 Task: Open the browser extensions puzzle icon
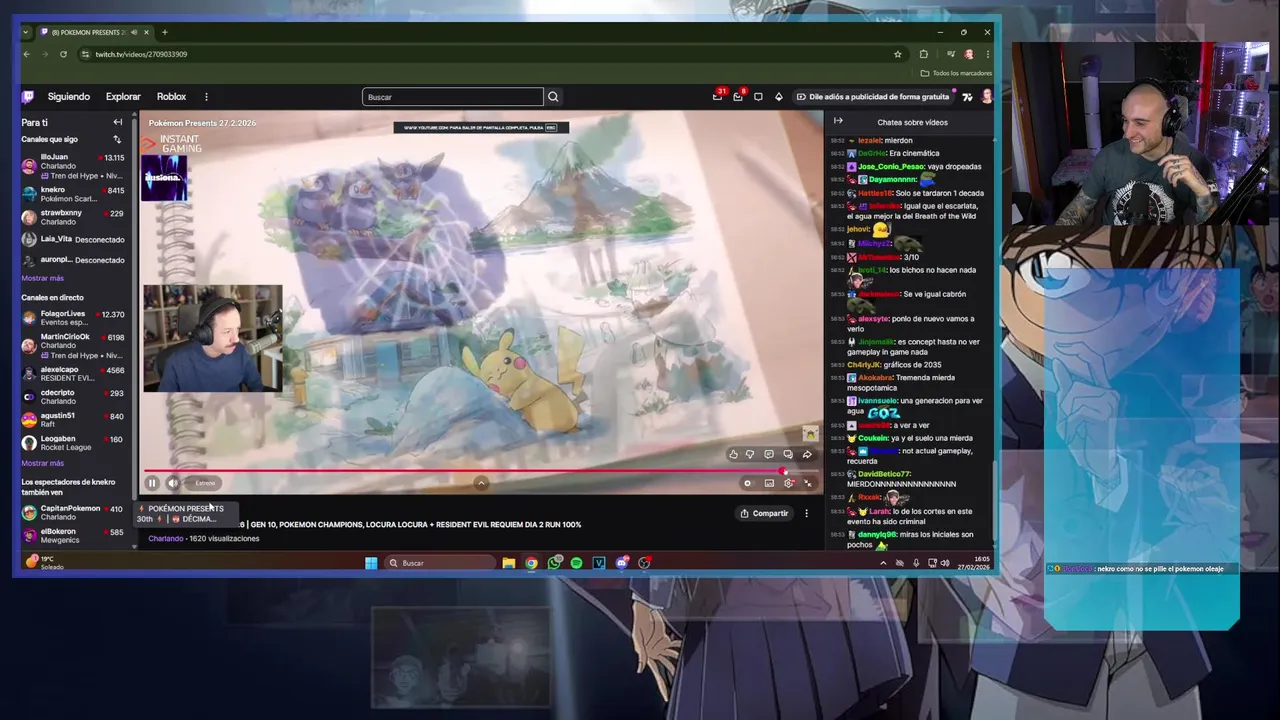pyautogui.click(x=923, y=54)
